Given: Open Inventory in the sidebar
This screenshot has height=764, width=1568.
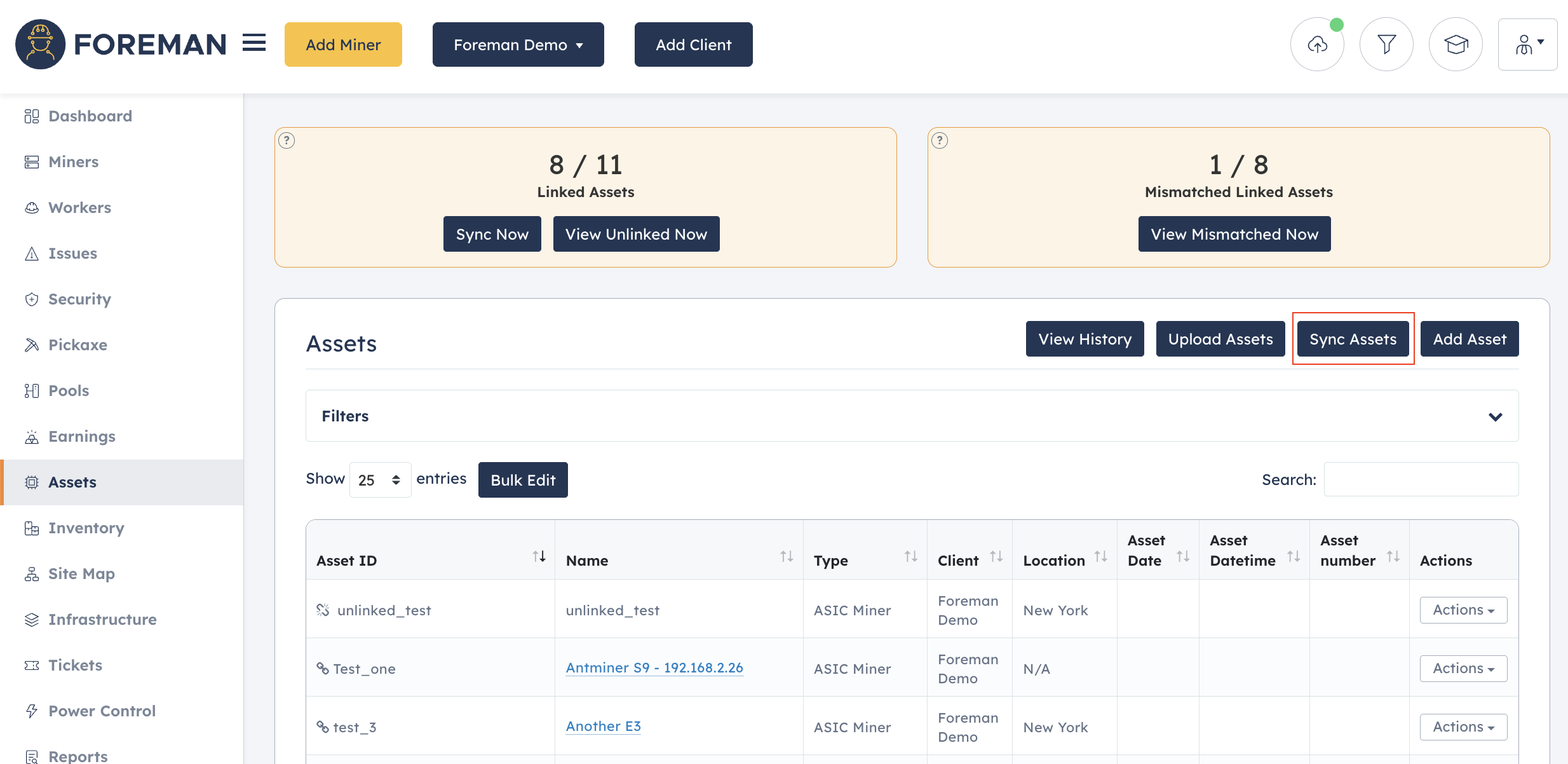Looking at the screenshot, I should 122,528.
